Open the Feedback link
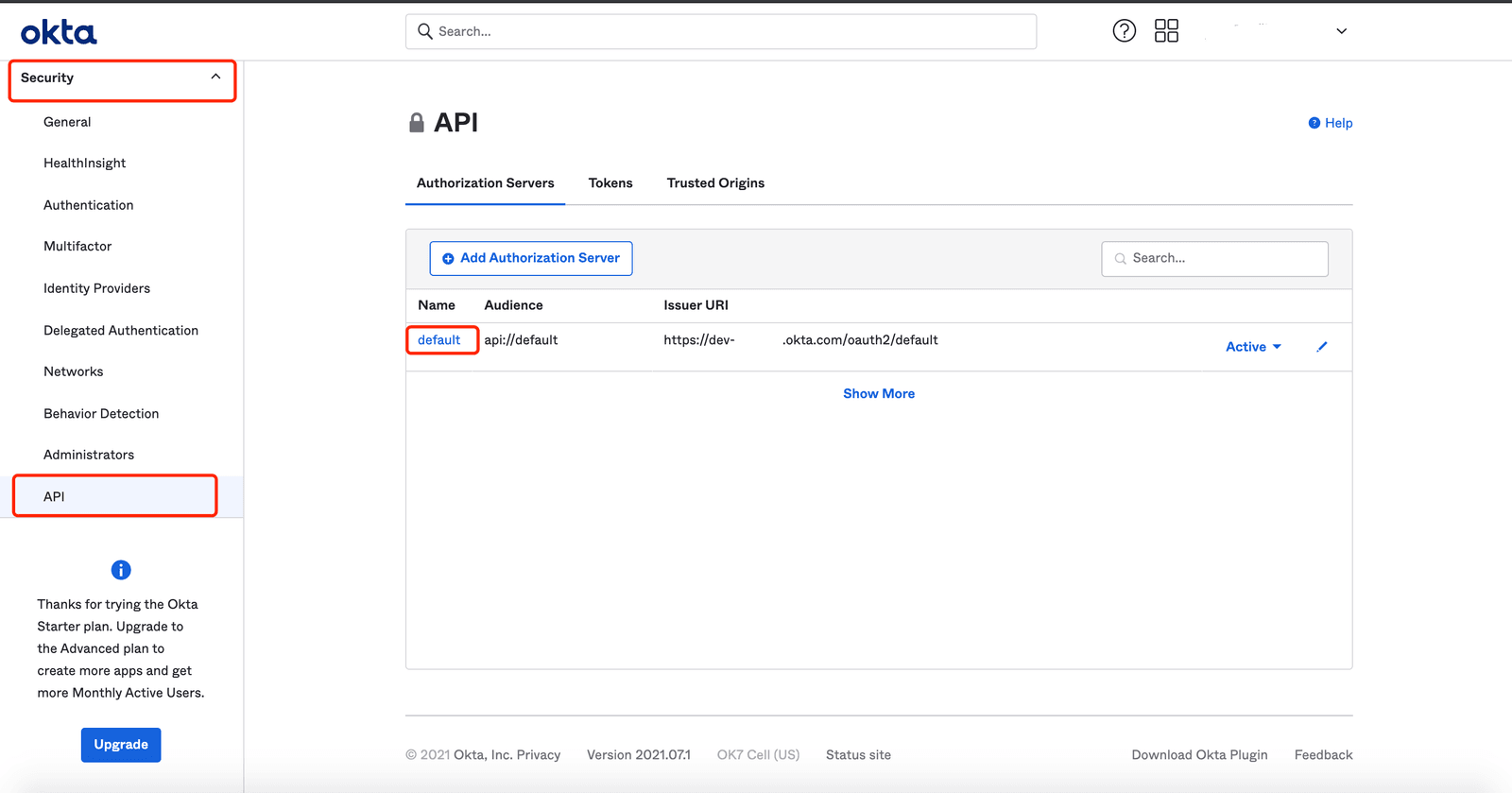The width and height of the screenshot is (1512, 793). click(x=1323, y=755)
